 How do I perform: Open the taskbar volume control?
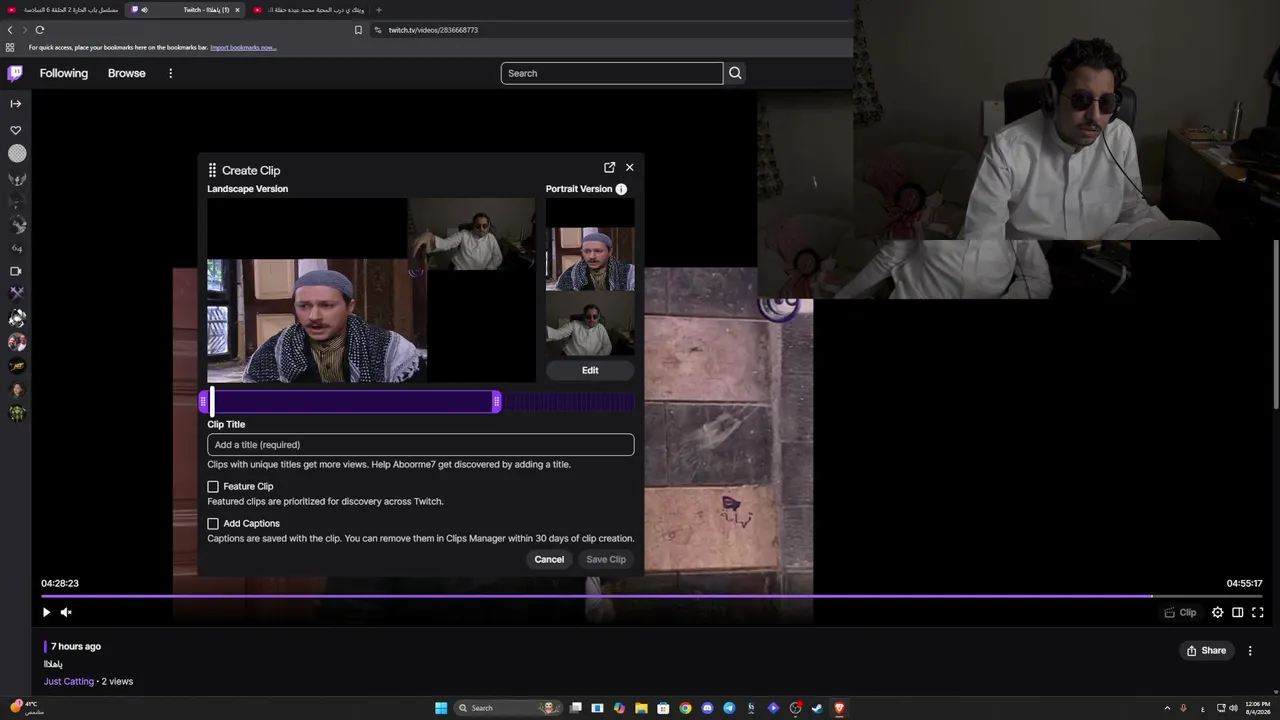[1233, 708]
